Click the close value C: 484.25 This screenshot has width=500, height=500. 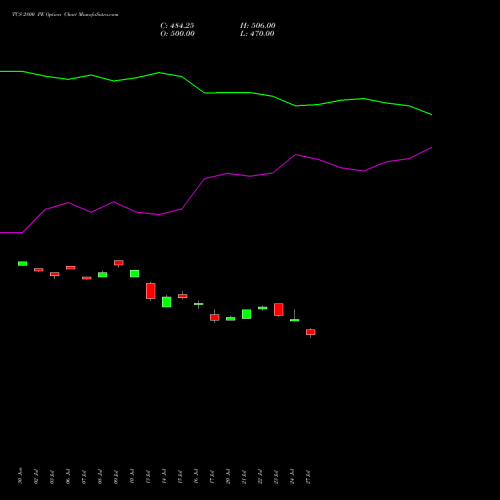pyautogui.click(x=177, y=26)
